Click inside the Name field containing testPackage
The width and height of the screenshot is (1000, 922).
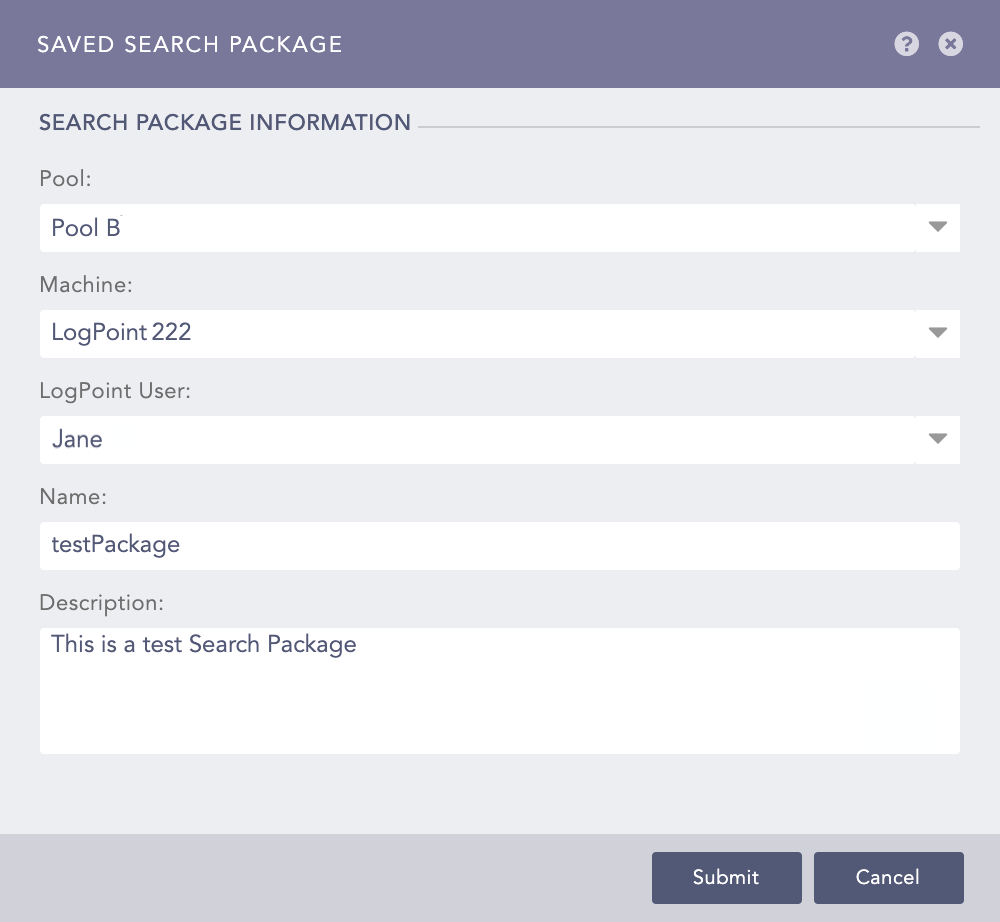[x=500, y=546]
